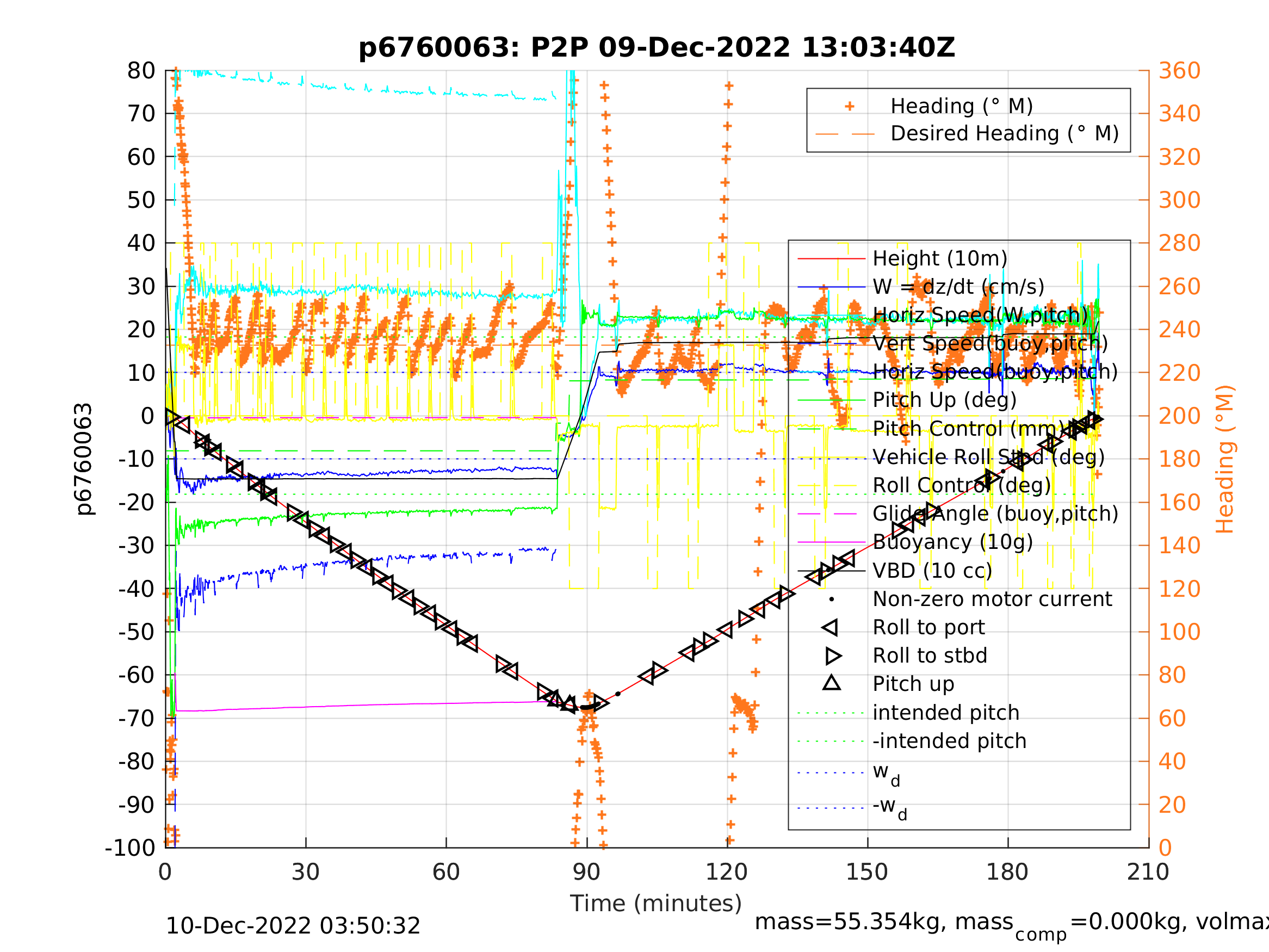
Task: Click right axis tick label '200'
Action: point(1179,416)
